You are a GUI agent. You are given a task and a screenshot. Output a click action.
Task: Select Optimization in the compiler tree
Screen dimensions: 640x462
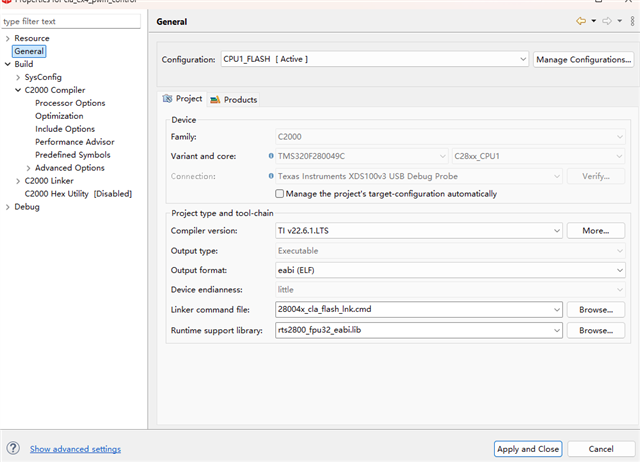(59, 116)
